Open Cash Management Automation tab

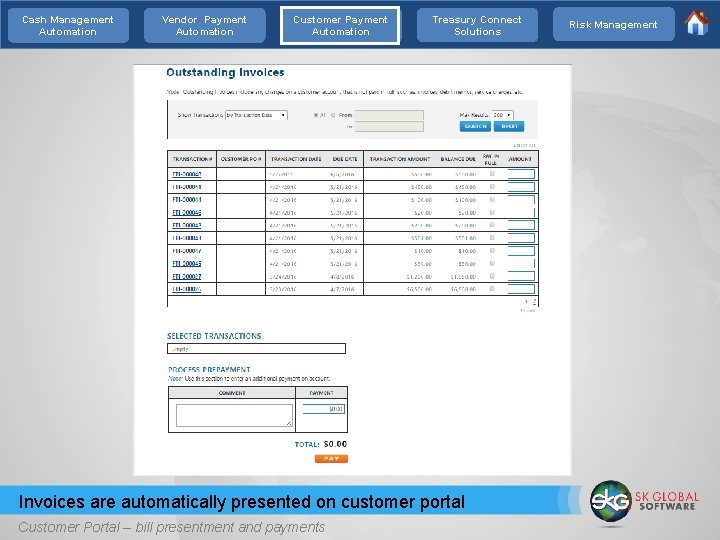point(68,26)
